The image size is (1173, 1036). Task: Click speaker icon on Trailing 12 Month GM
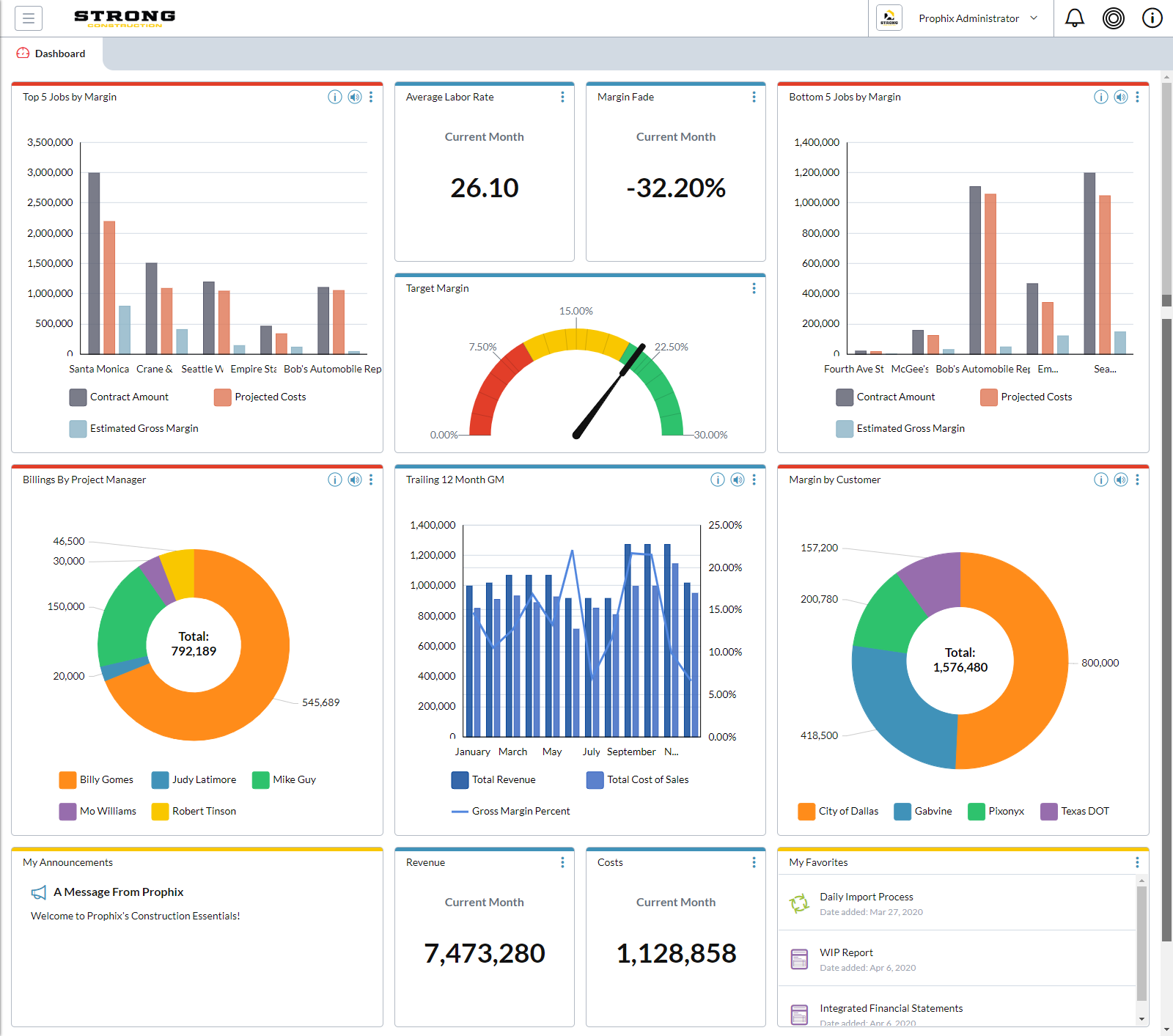[738, 480]
